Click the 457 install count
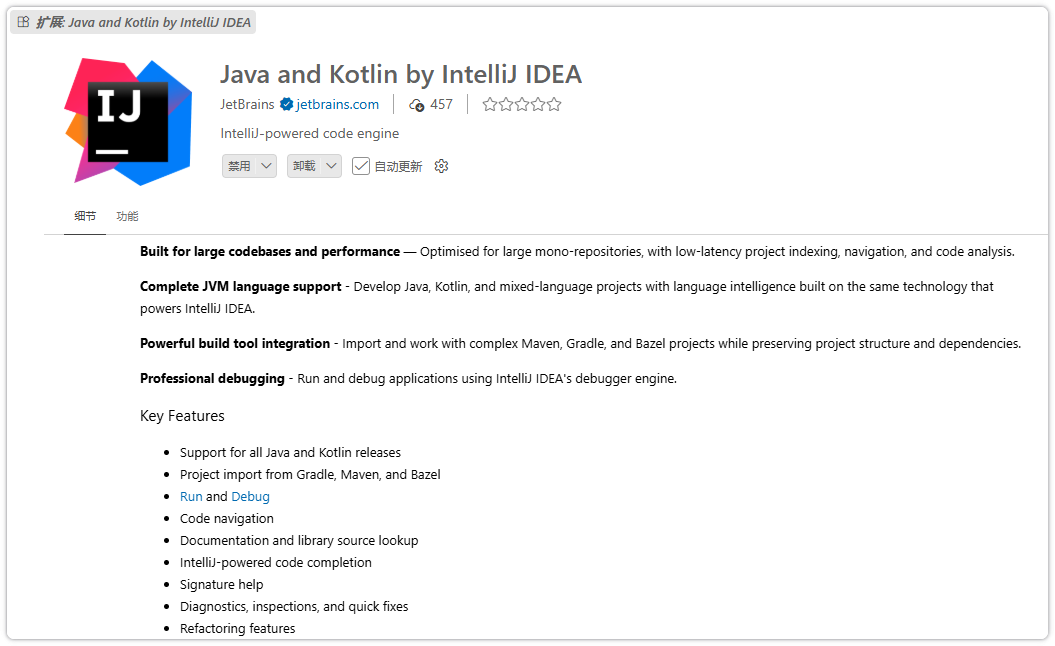Image resolution: width=1055 pixels, height=646 pixels. [441, 104]
